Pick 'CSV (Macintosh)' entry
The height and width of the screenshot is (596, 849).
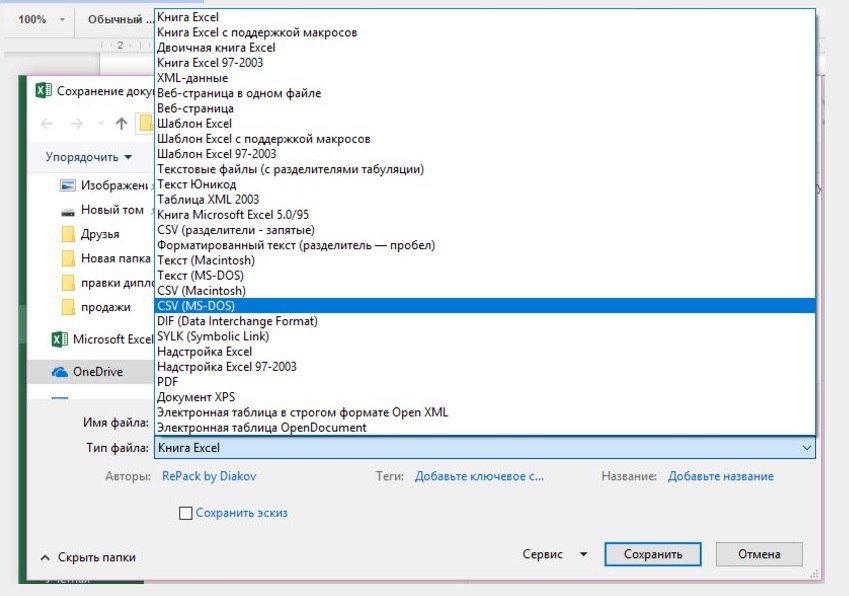(485, 290)
